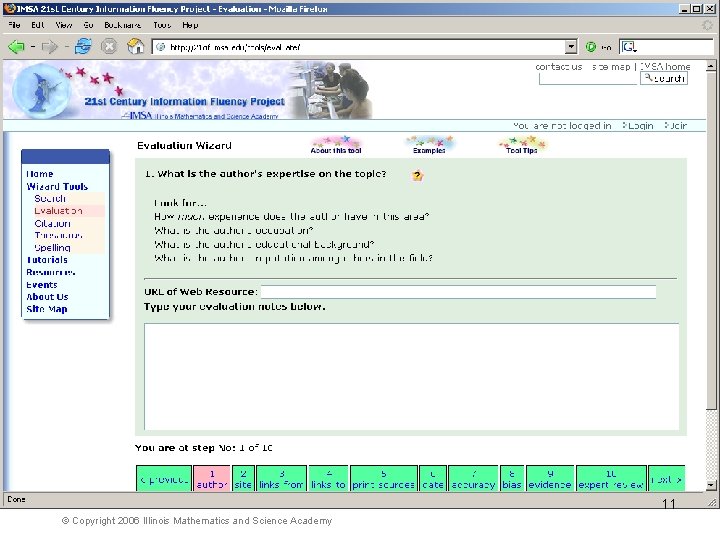The image size is (720, 540).
Task: Click the browser address bar URL
Action: click(359, 47)
